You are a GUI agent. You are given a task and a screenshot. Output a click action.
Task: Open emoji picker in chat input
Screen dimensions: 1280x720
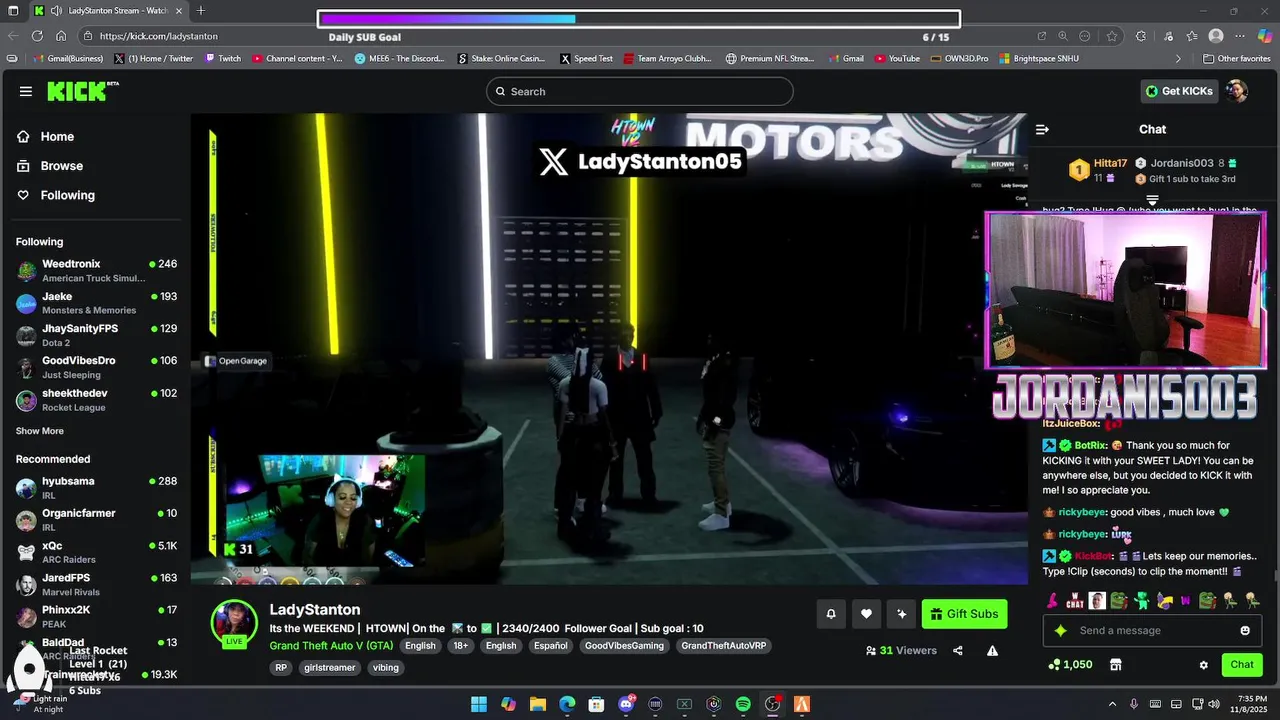coord(1245,631)
